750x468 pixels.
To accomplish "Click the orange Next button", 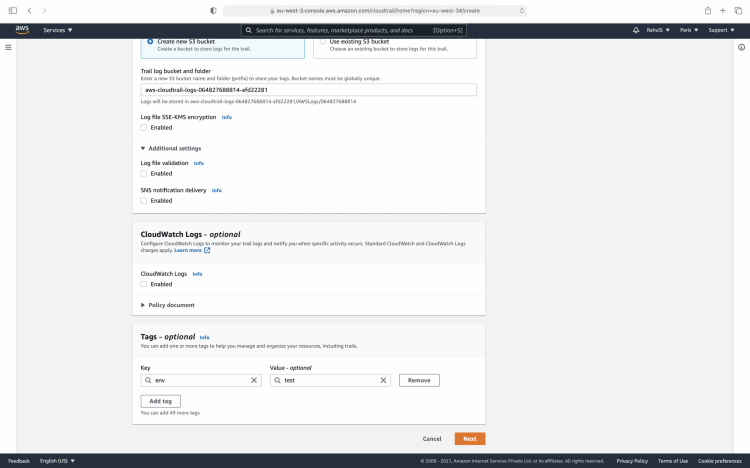I will (469, 438).
